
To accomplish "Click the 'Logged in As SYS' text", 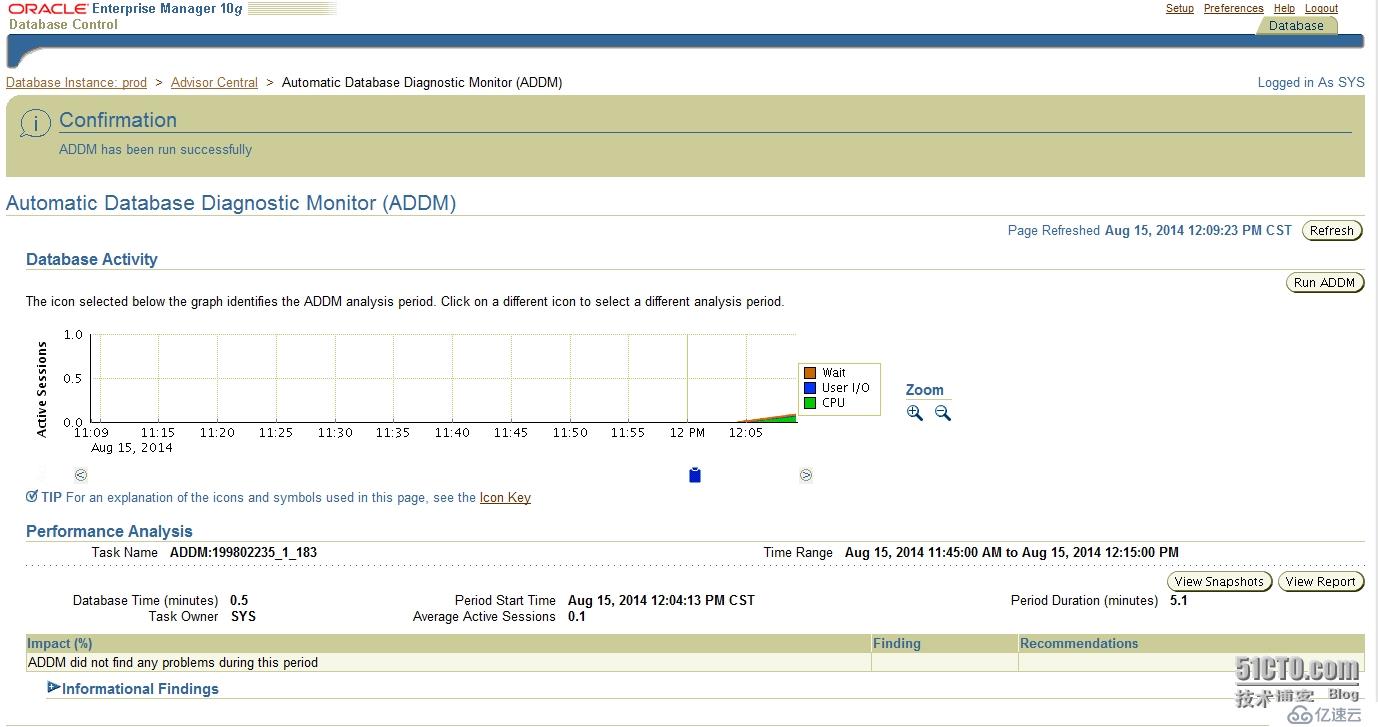I will point(1311,83).
